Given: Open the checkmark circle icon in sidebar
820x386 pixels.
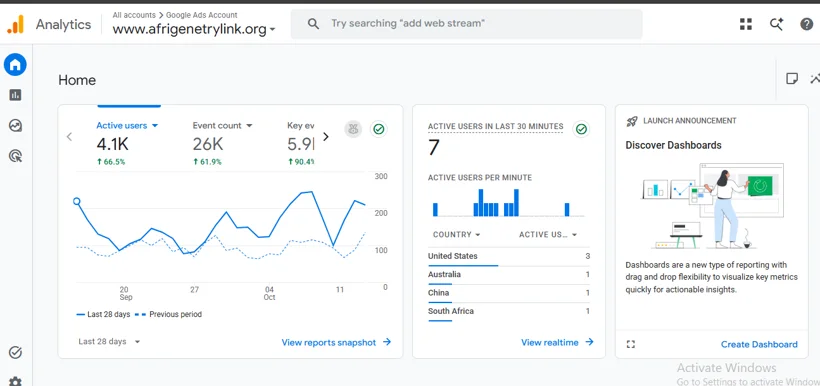Looking at the screenshot, I should [16, 353].
